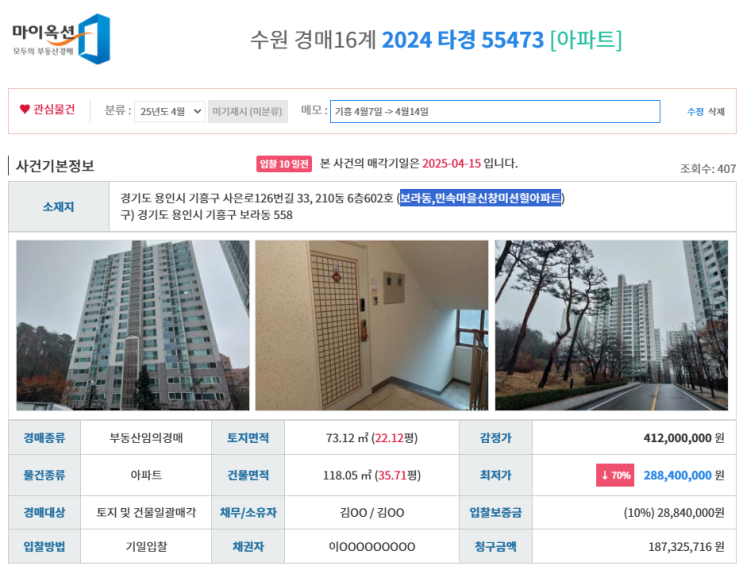Click the case number 2024 타경 55473
The height and width of the screenshot is (566, 743).
tap(462, 40)
